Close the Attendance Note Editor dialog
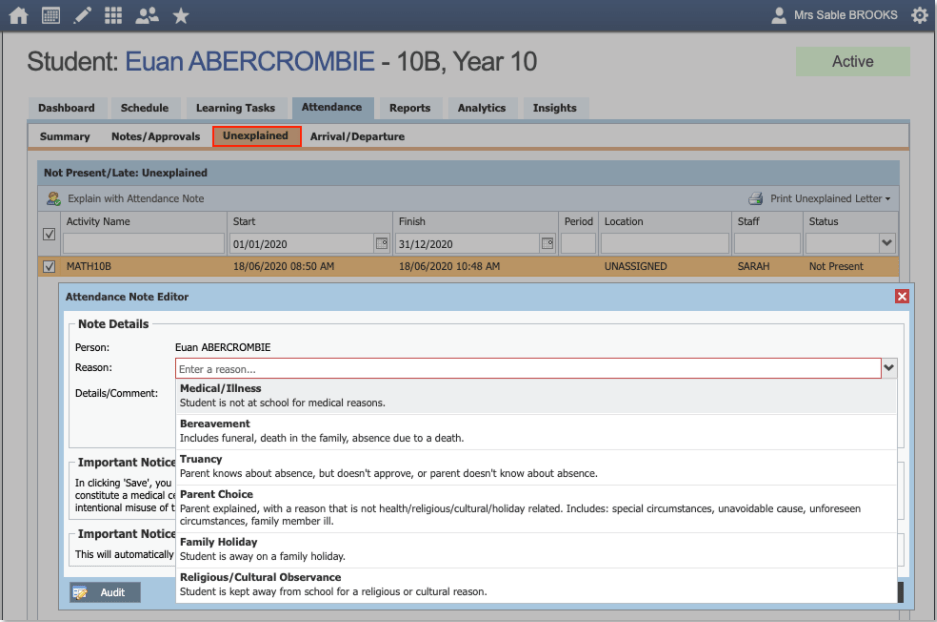The height and width of the screenshot is (622, 937). [902, 296]
